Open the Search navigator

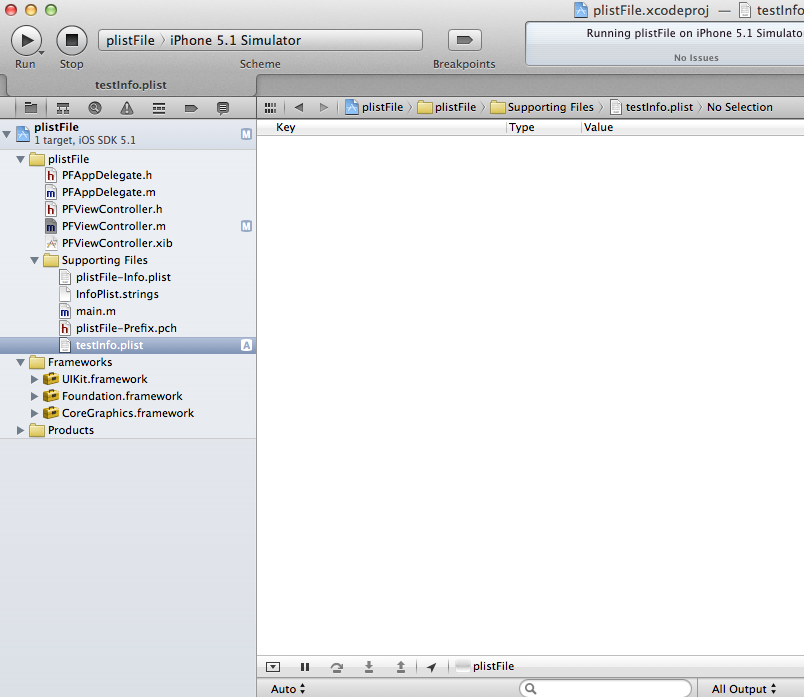95,108
